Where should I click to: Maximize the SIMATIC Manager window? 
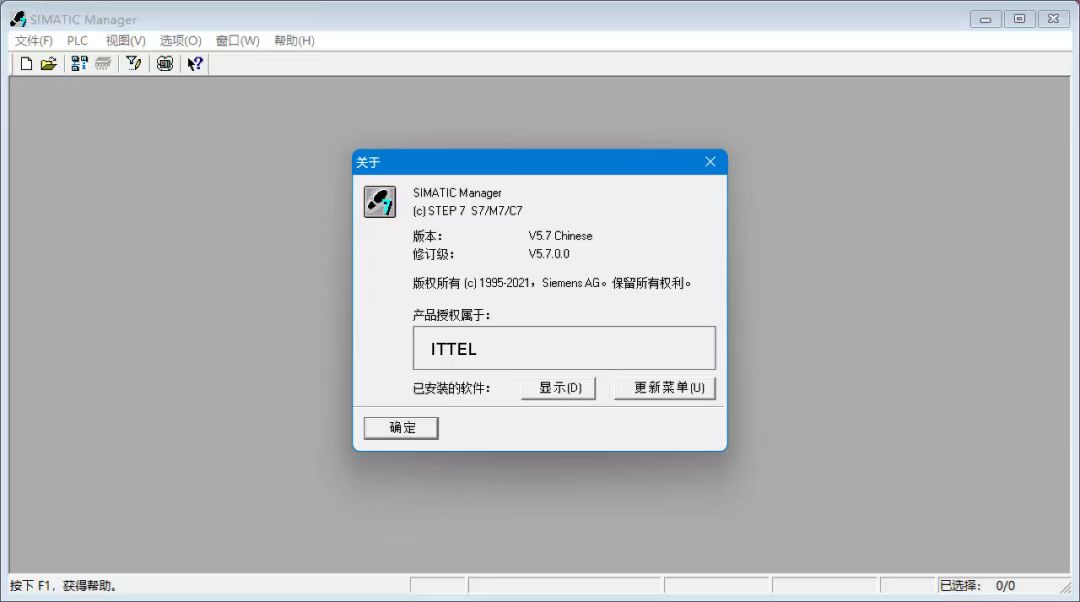coord(1019,19)
